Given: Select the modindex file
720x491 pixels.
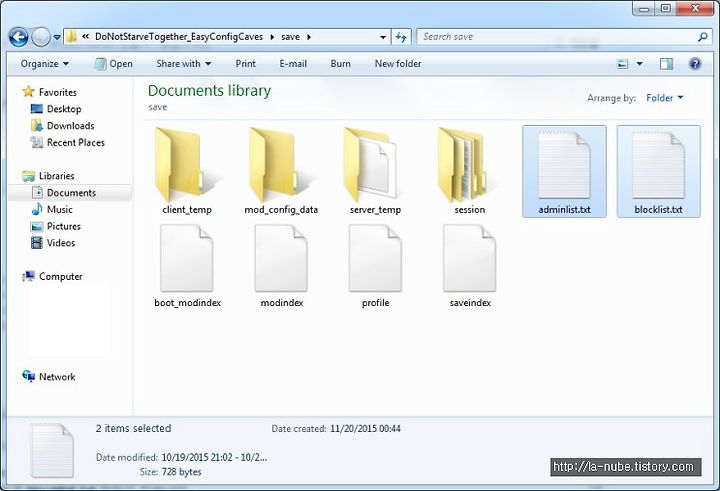Looking at the screenshot, I should [x=281, y=265].
